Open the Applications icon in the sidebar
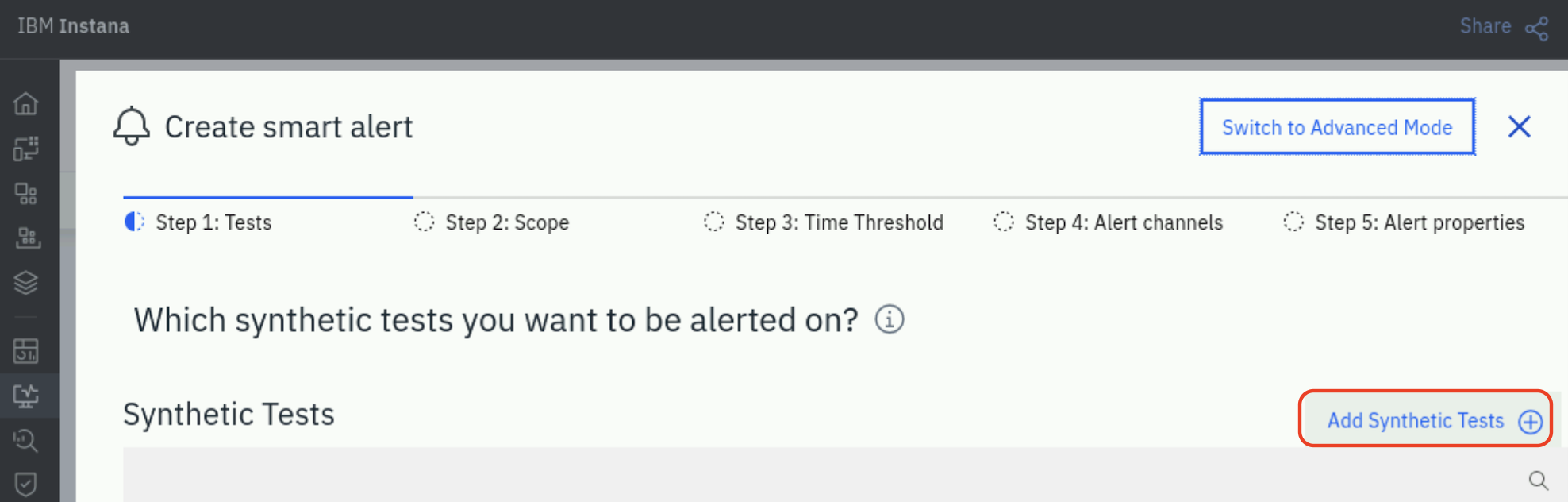Viewport: 1568px width, 502px height. pos(26,193)
